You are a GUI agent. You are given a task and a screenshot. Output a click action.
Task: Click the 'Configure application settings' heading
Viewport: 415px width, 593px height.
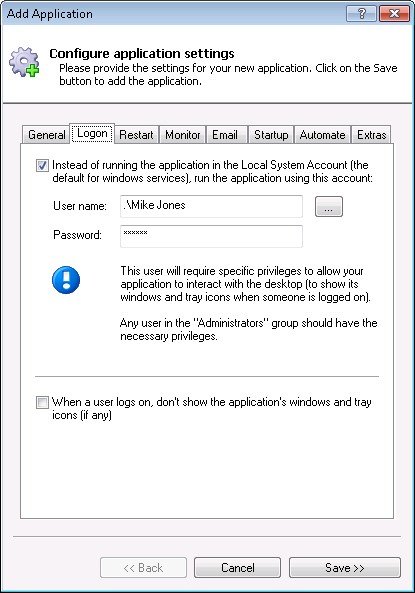pos(142,53)
